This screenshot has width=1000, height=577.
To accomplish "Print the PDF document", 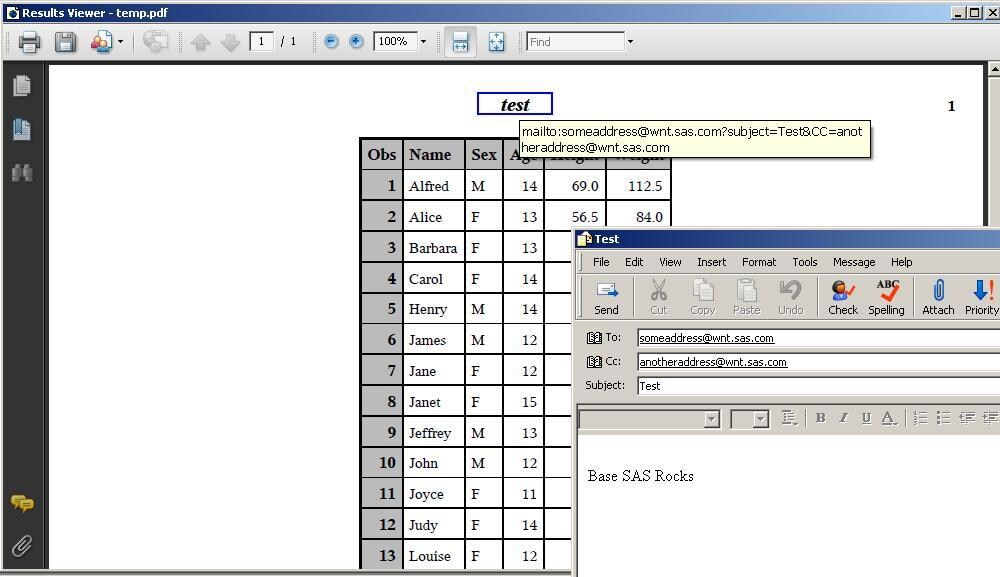I will point(29,42).
